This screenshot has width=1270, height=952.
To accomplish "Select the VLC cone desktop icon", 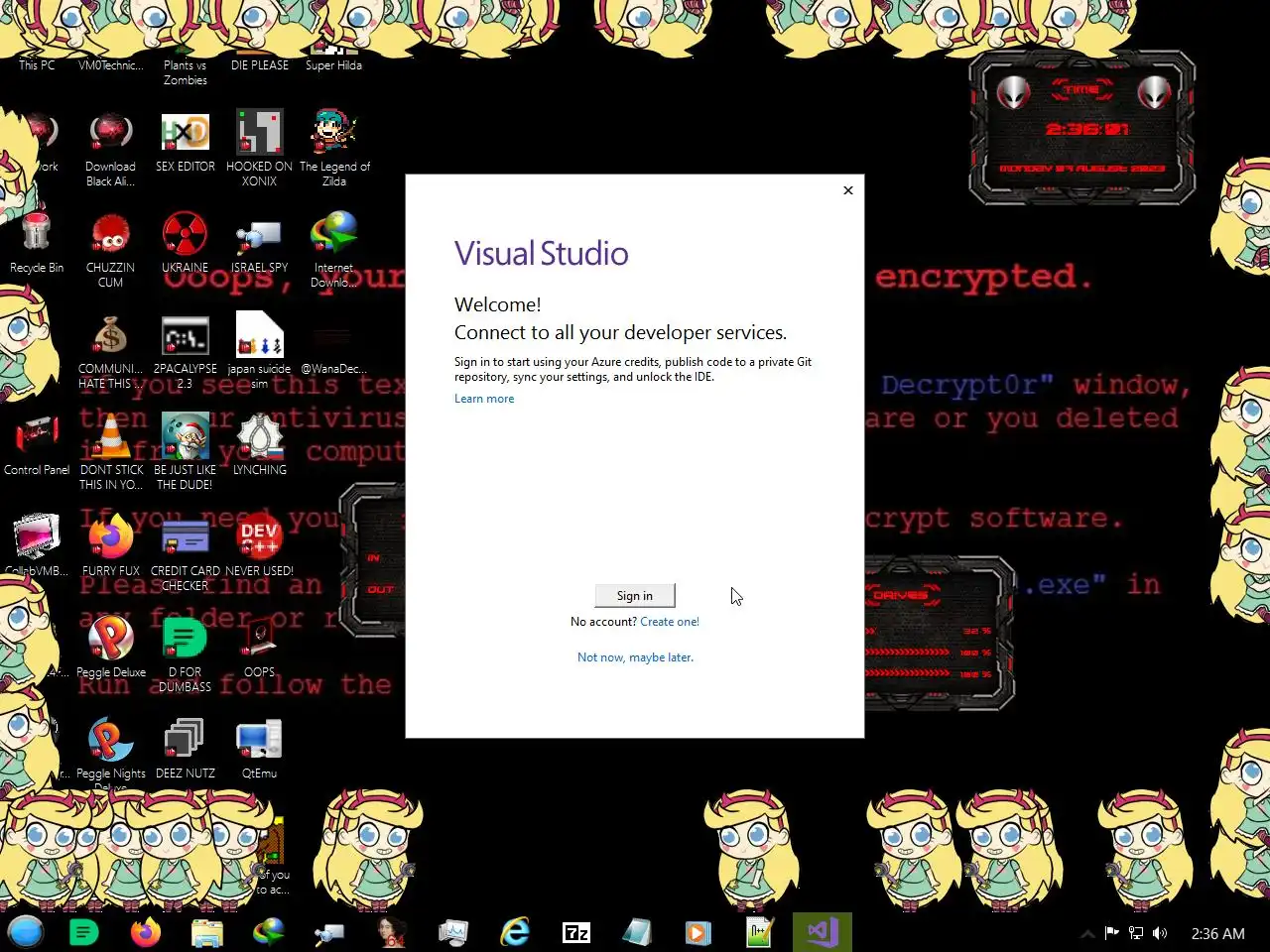I will (x=111, y=452).
